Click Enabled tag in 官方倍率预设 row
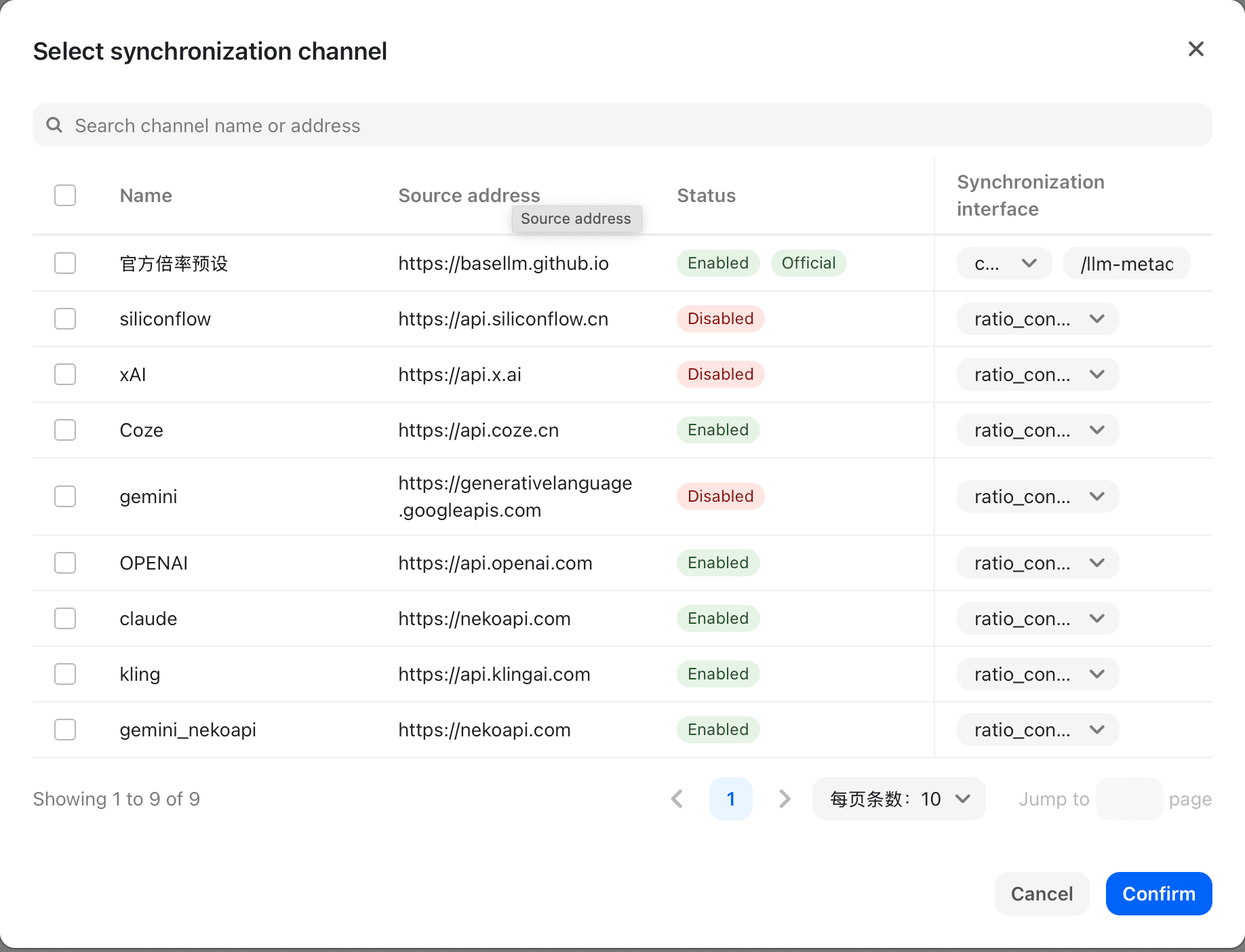This screenshot has height=952, width=1245. 718,263
